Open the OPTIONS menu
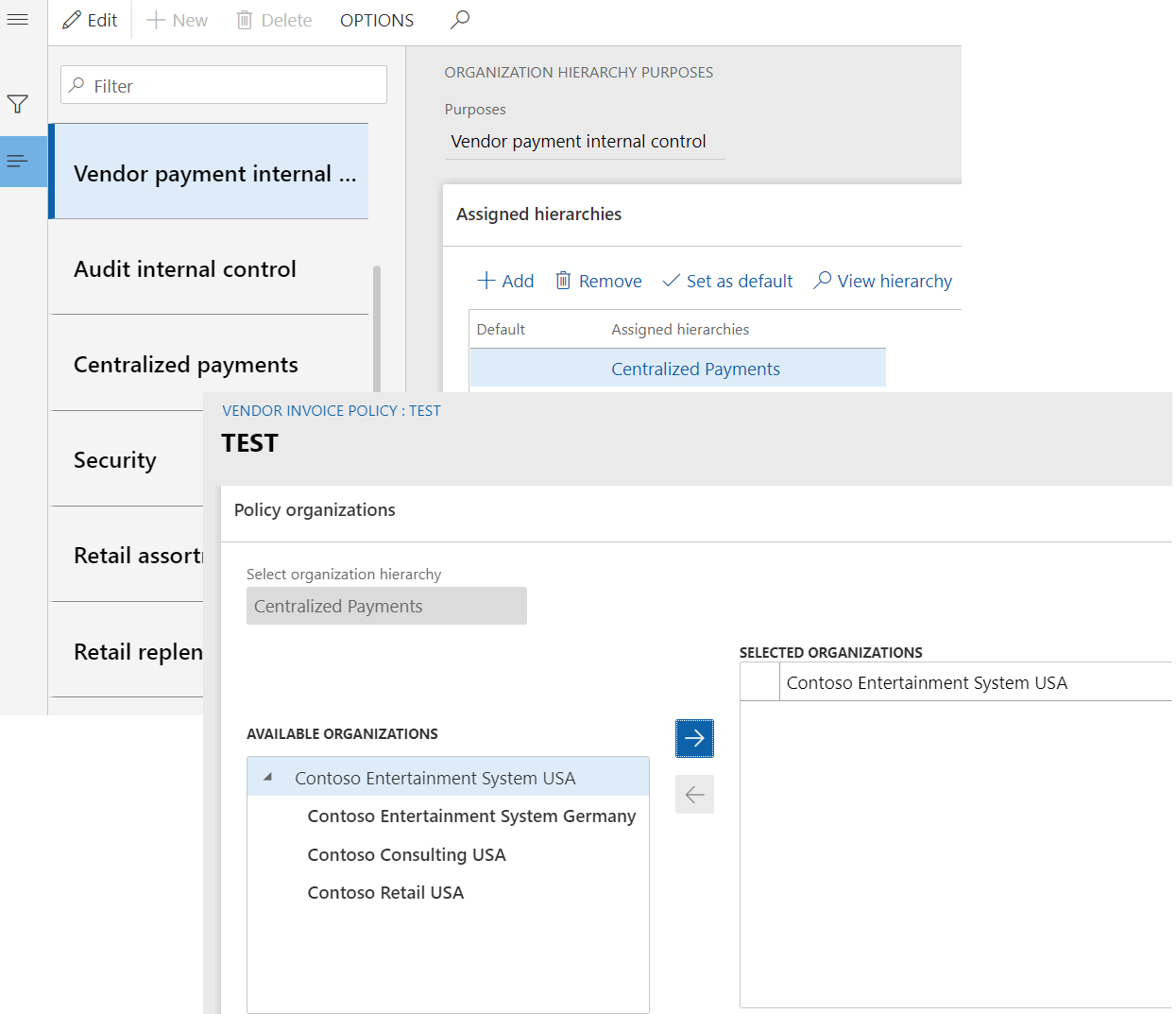This screenshot has width=1176, height=1014. [377, 20]
